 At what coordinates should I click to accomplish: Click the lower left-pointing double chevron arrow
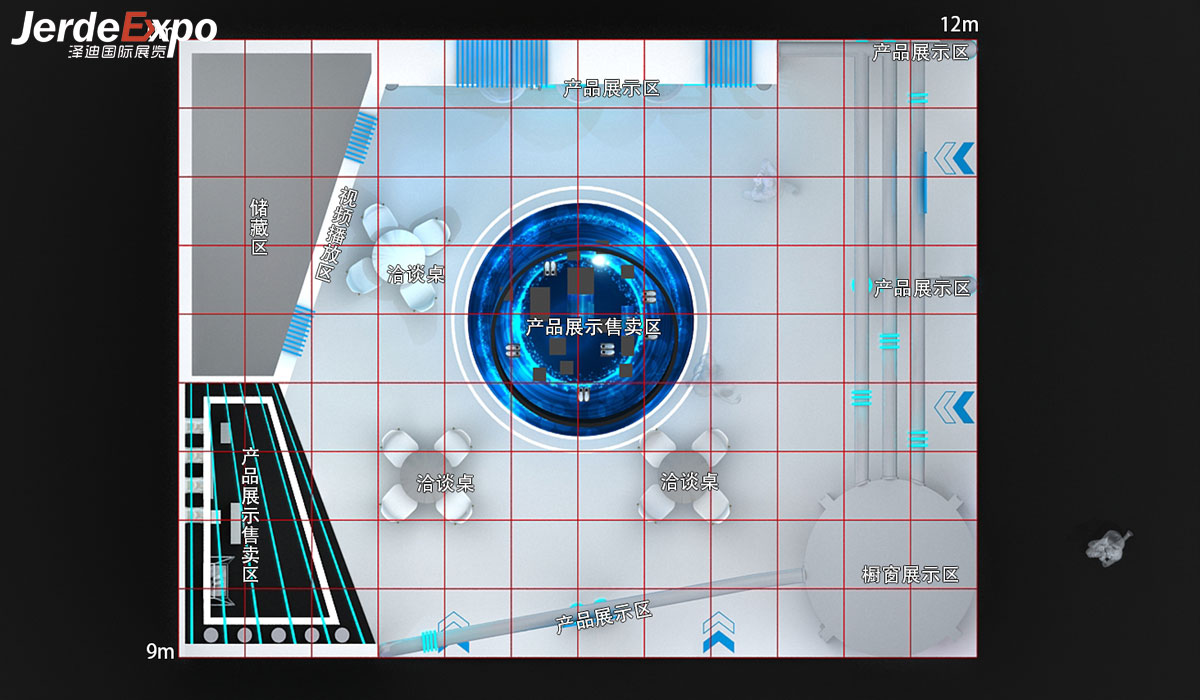tap(953, 407)
